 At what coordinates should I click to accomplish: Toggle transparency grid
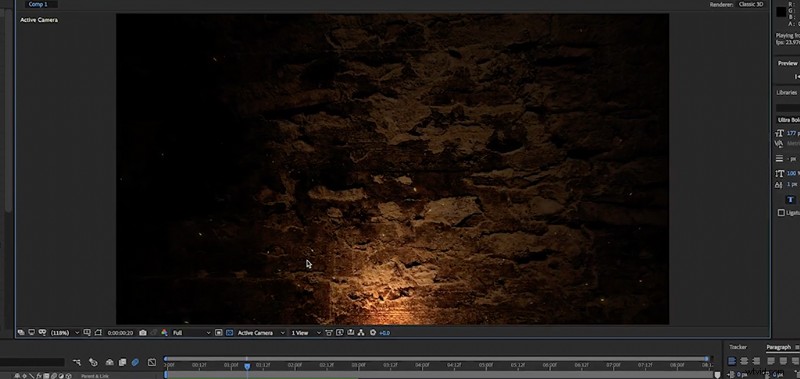tap(230, 333)
